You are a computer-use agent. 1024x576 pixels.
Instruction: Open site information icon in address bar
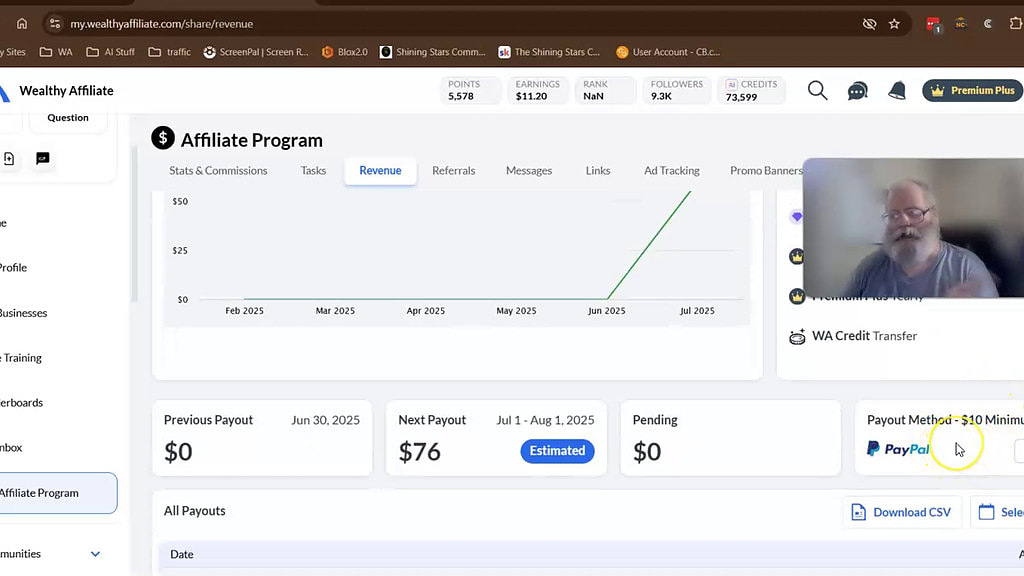(x=55, y=24)
